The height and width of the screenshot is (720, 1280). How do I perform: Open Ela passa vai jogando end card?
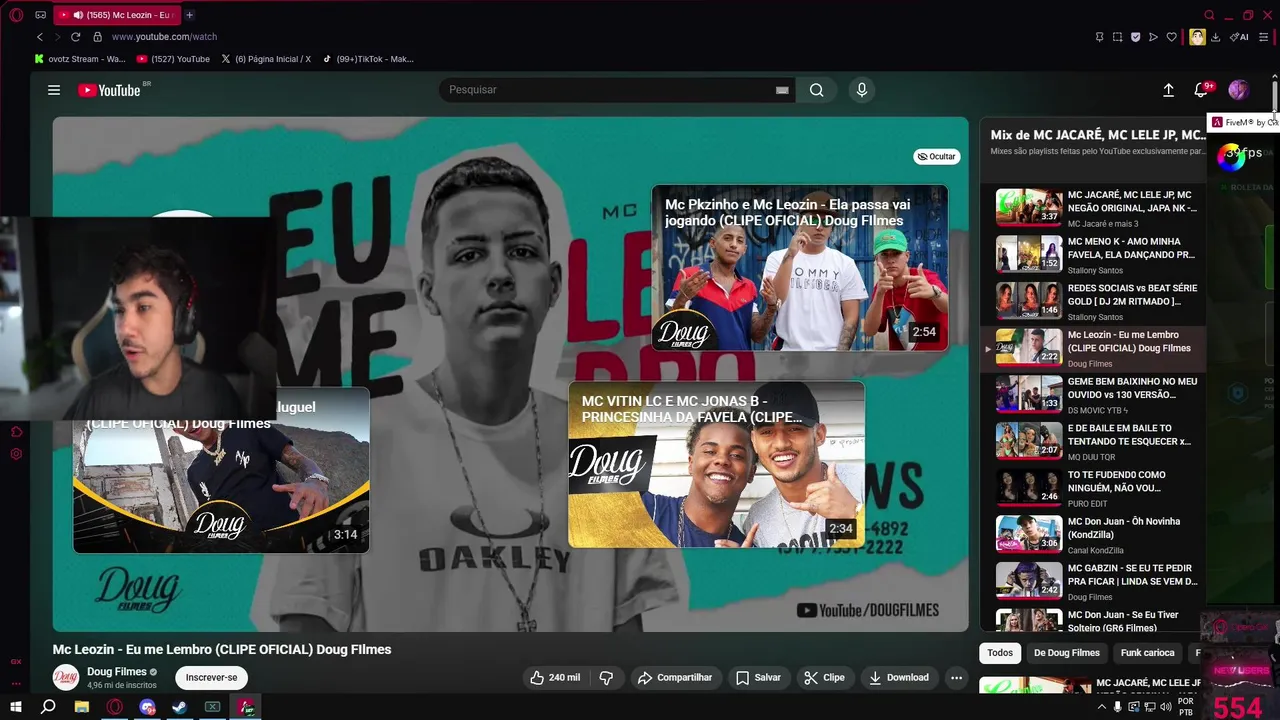click(800, 268)
